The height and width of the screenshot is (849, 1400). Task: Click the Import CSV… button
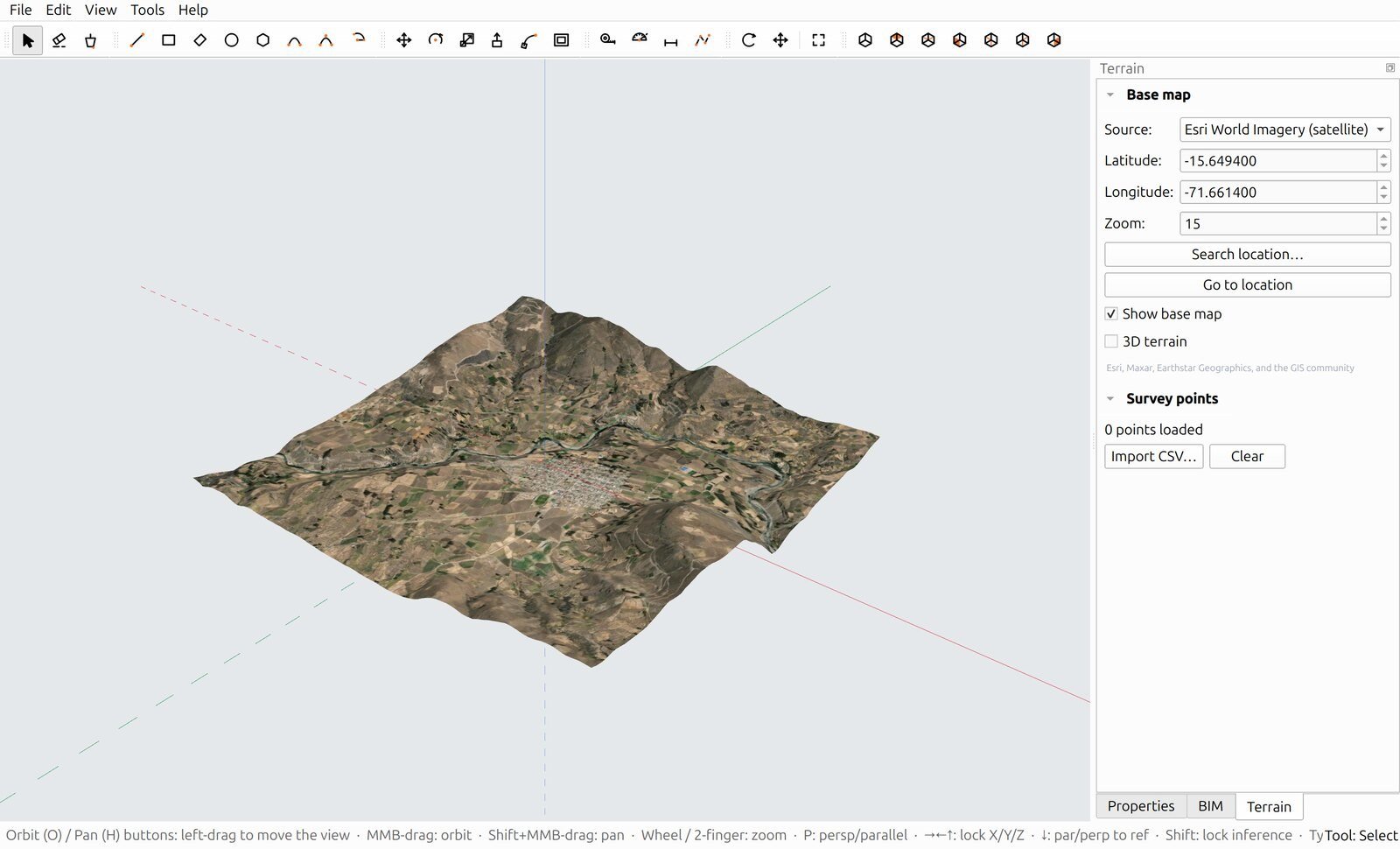[x=1153, y=456]
